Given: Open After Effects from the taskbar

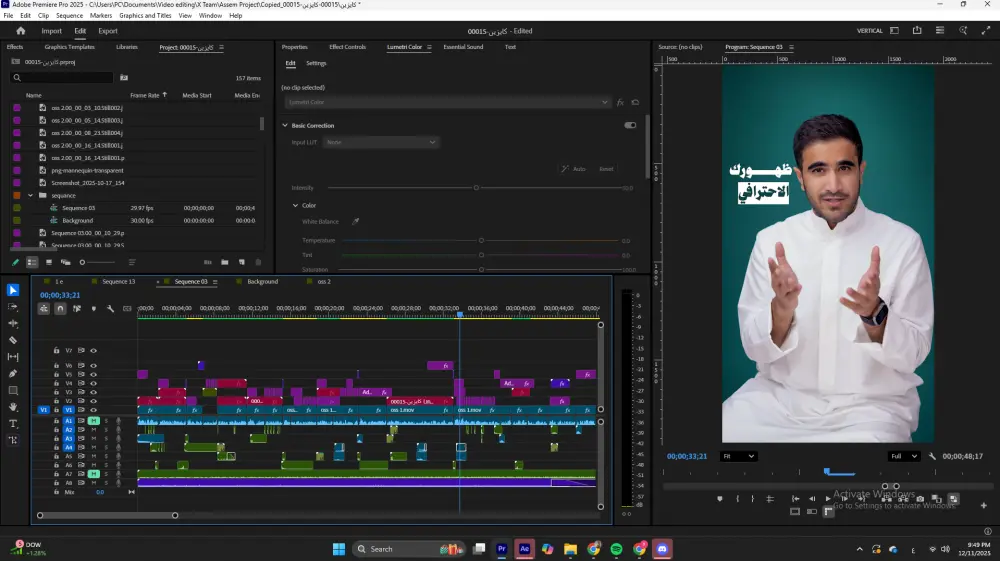Looking at the screenshot, I should click(524, 549).
